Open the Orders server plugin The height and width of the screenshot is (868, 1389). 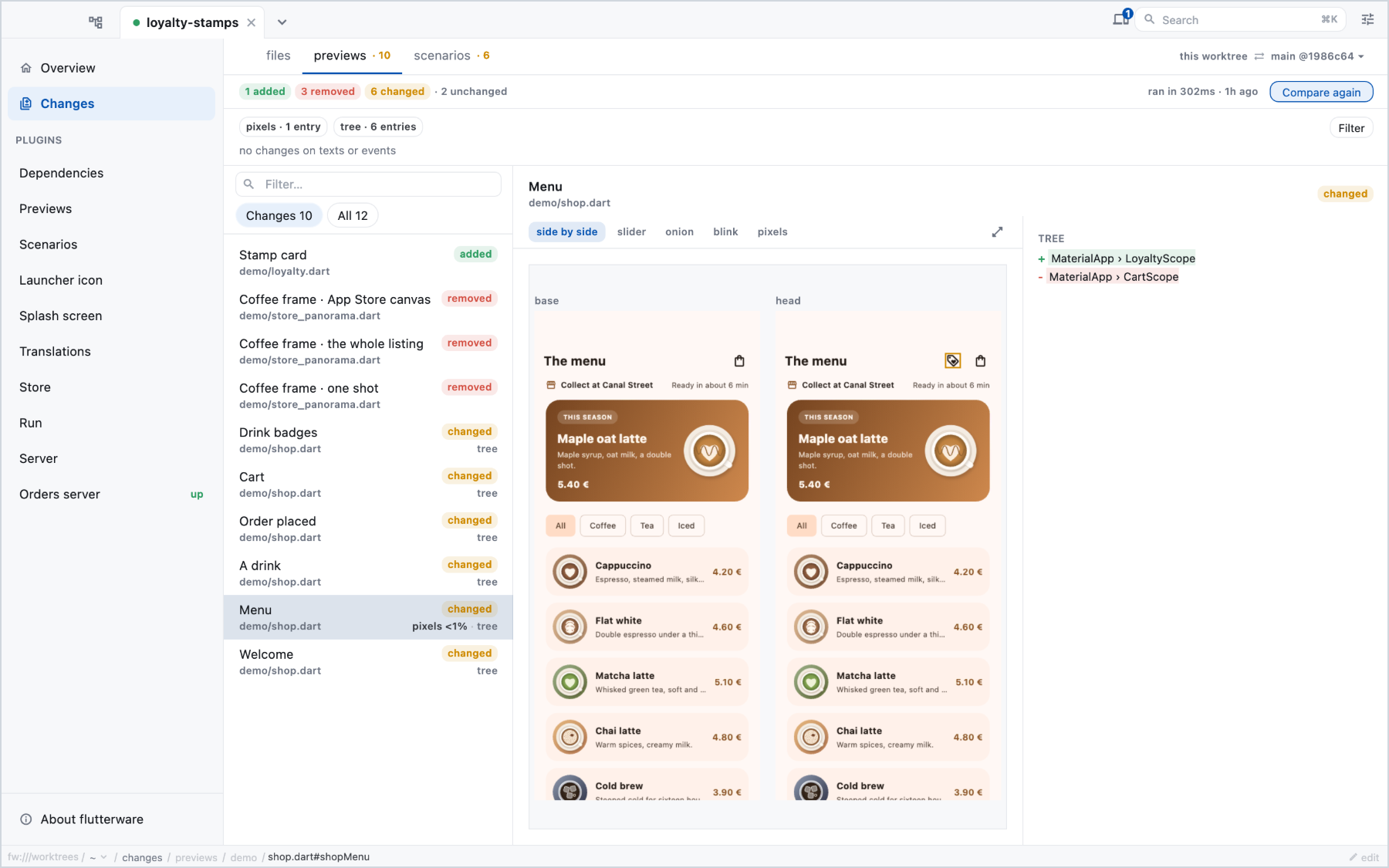click(x=112, y=495)
